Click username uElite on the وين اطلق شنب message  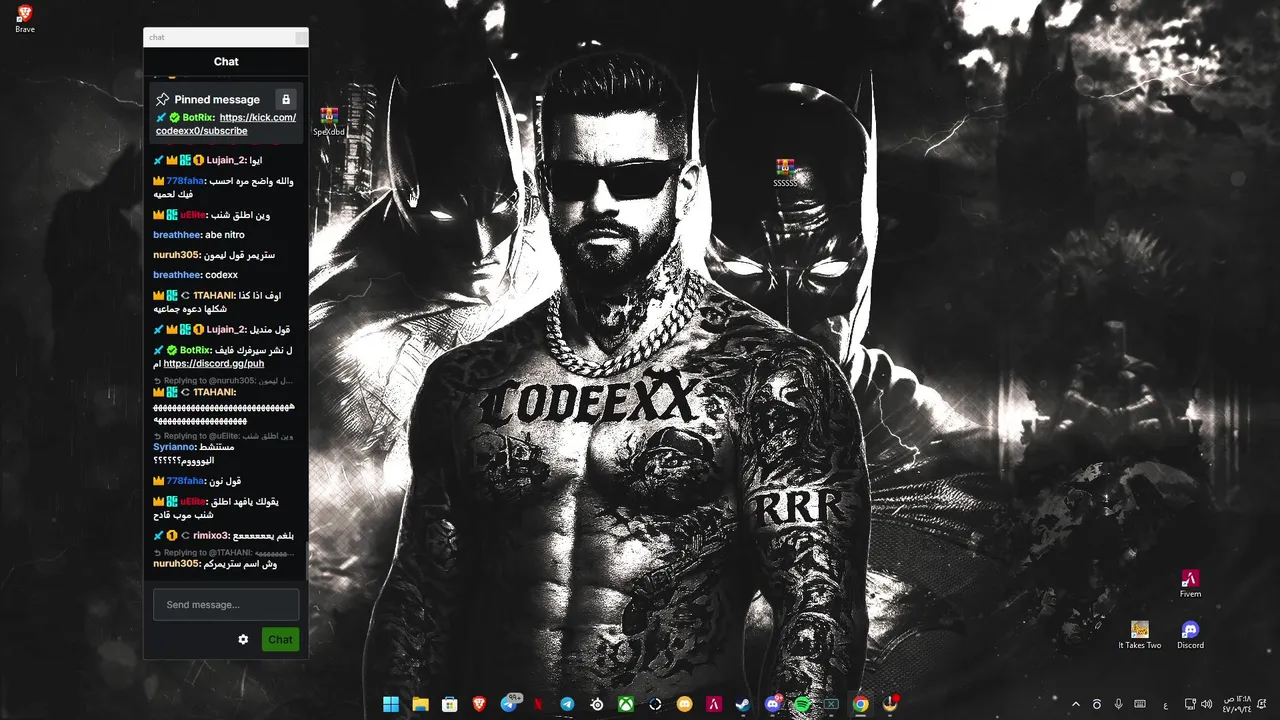[x=192, y=215]
